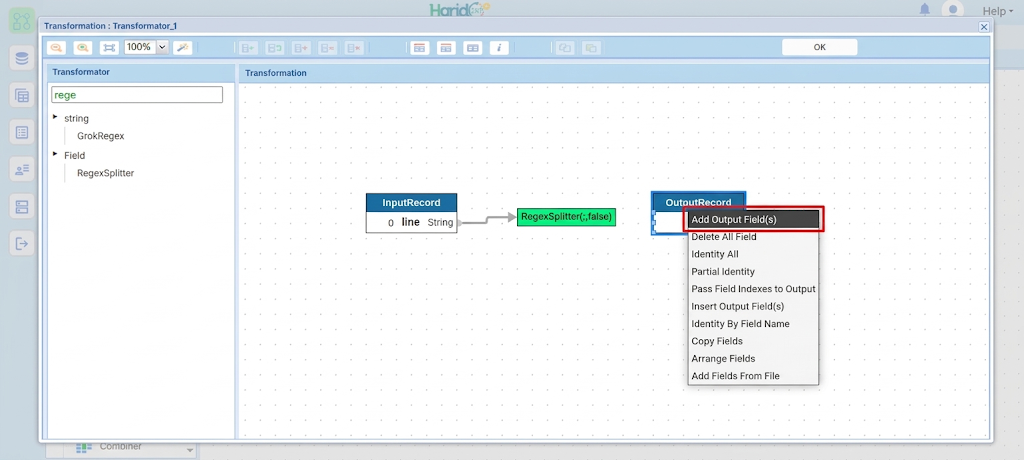Click the disabled paste icon in toolbar
The width and height of the screenshot is (1024, 460).
(x=591, y=48)
